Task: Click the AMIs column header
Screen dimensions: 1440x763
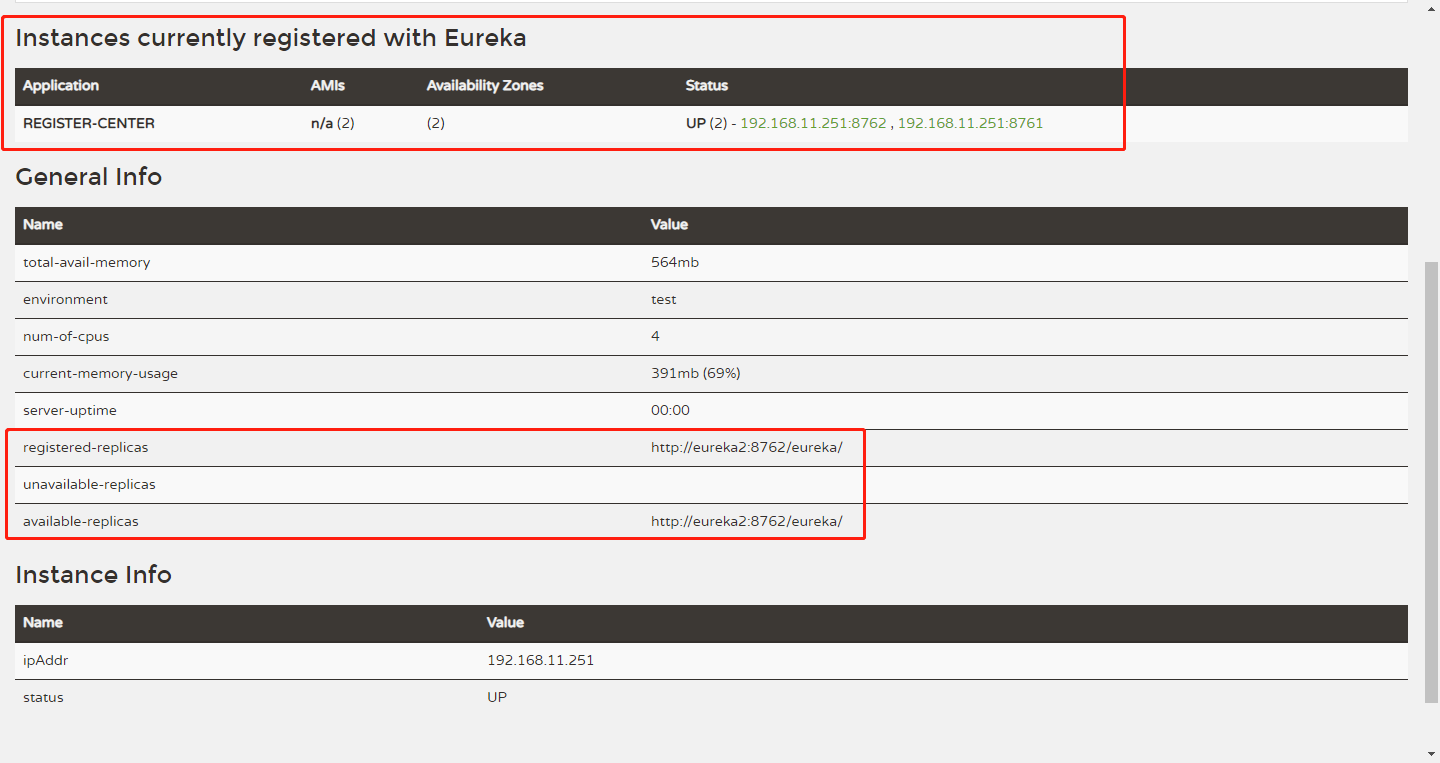Action: (x=328, y=86)
